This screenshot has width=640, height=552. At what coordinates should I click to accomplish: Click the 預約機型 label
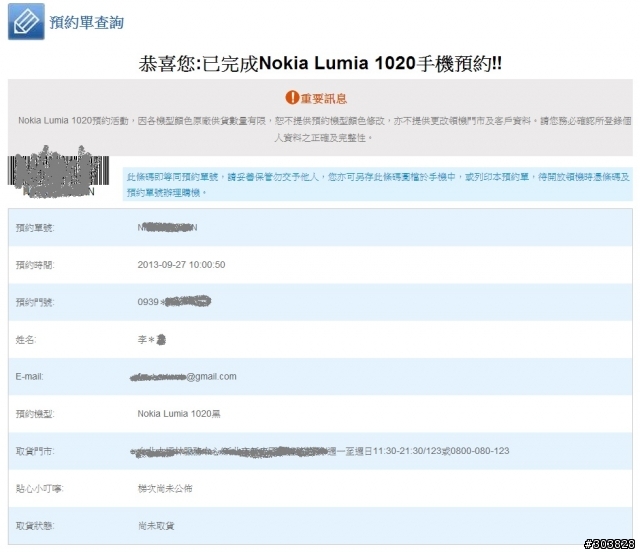coord(35,414)
